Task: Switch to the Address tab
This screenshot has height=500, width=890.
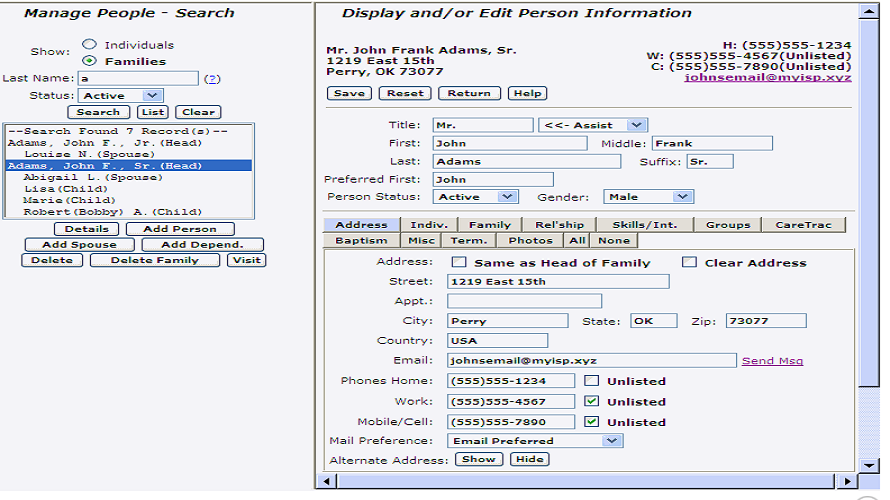Action: pyautogui.click(x=361, y=225)
